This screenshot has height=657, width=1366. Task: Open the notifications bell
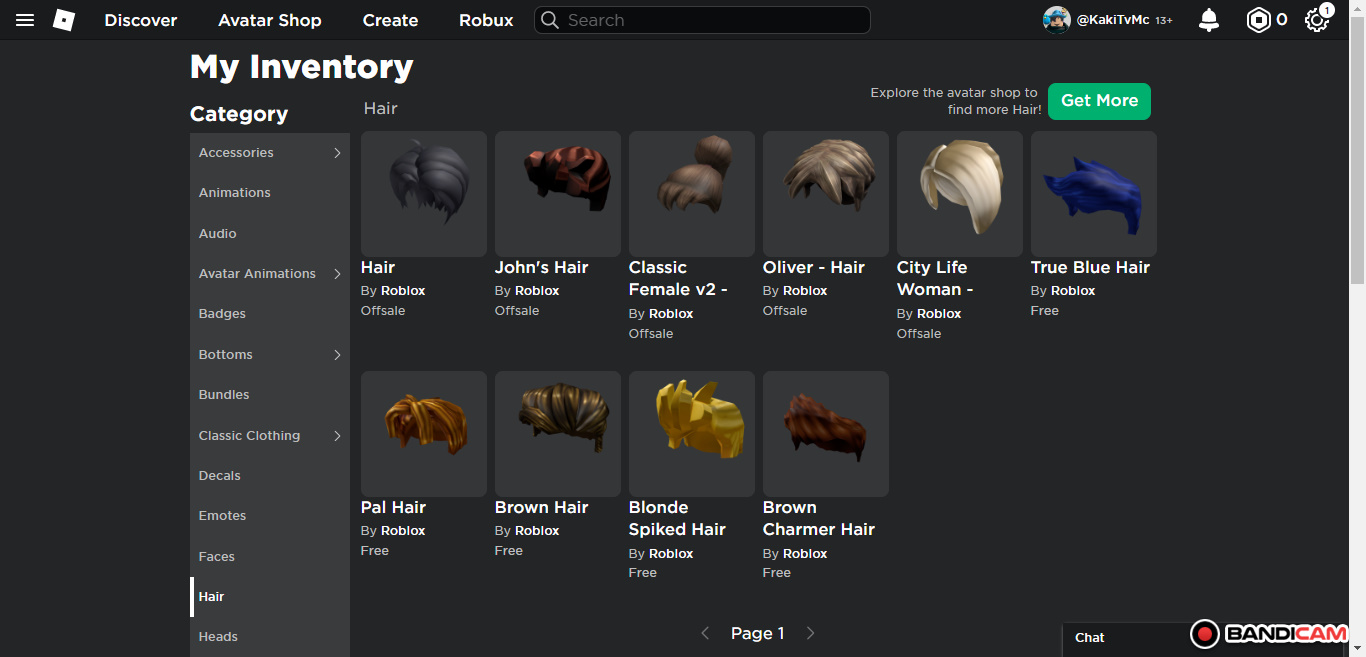coord(1209,20)
